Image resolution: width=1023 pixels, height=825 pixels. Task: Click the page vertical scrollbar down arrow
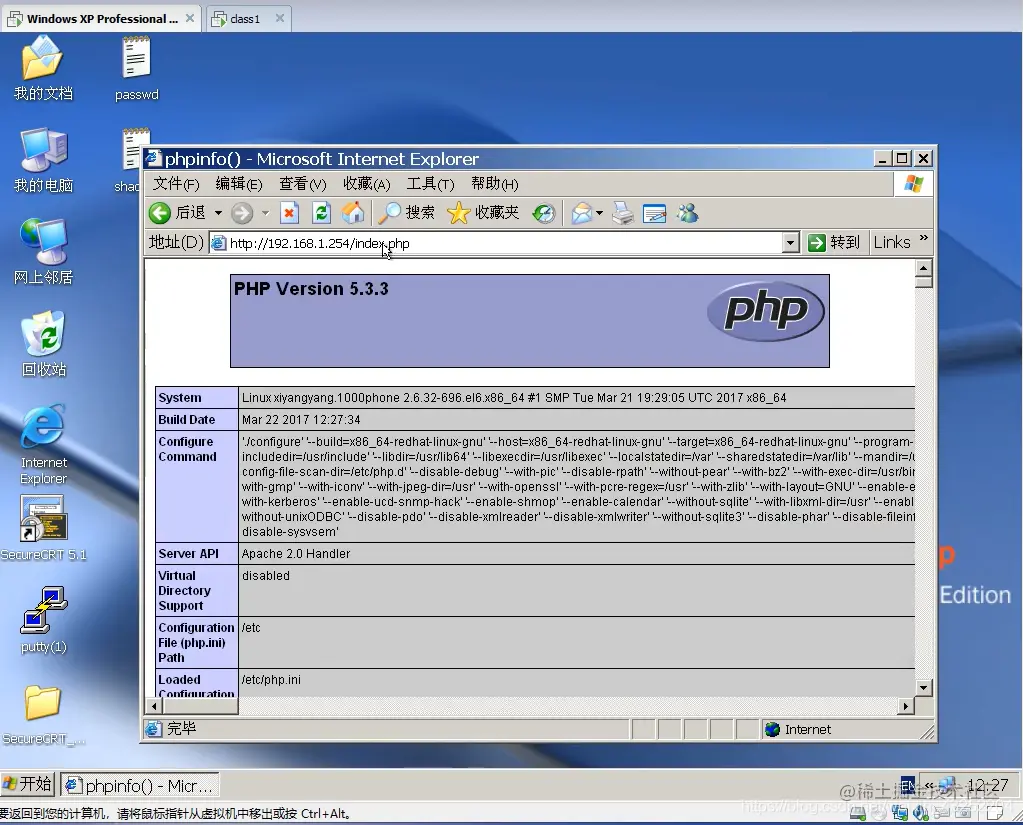coord(923,687)
